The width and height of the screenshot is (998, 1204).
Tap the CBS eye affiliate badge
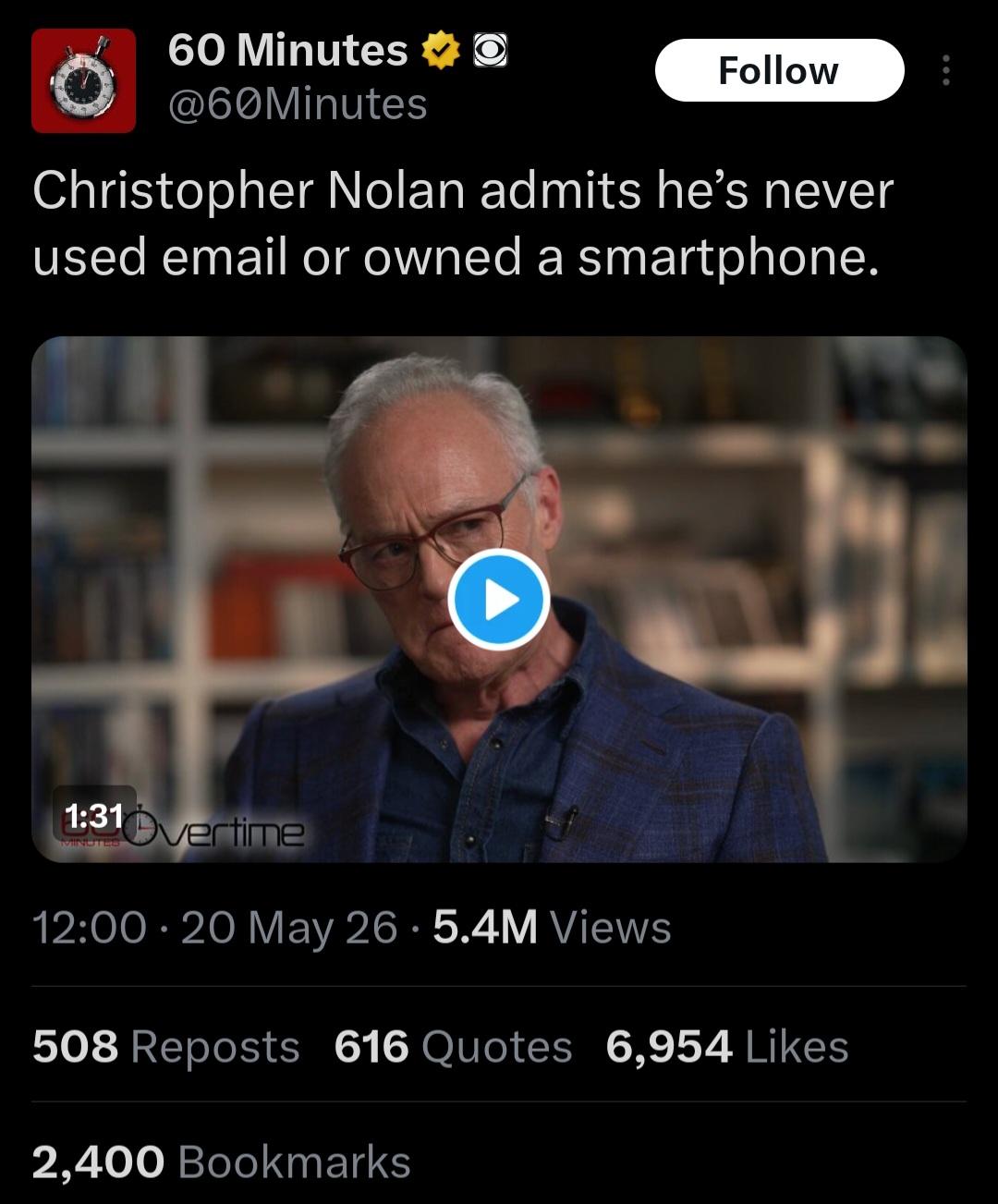(x=491, y=50)
